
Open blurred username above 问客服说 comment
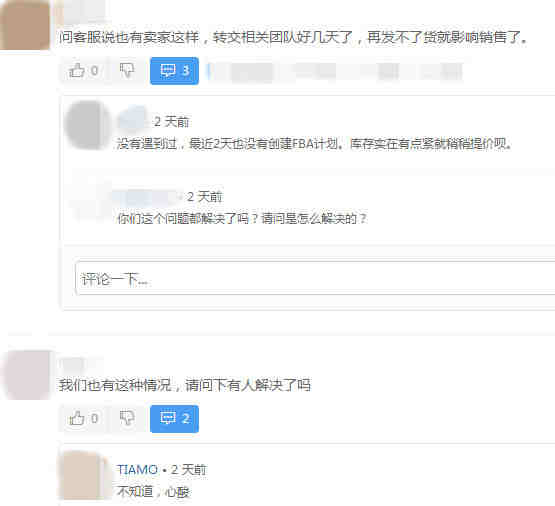(x=82, y=11)
